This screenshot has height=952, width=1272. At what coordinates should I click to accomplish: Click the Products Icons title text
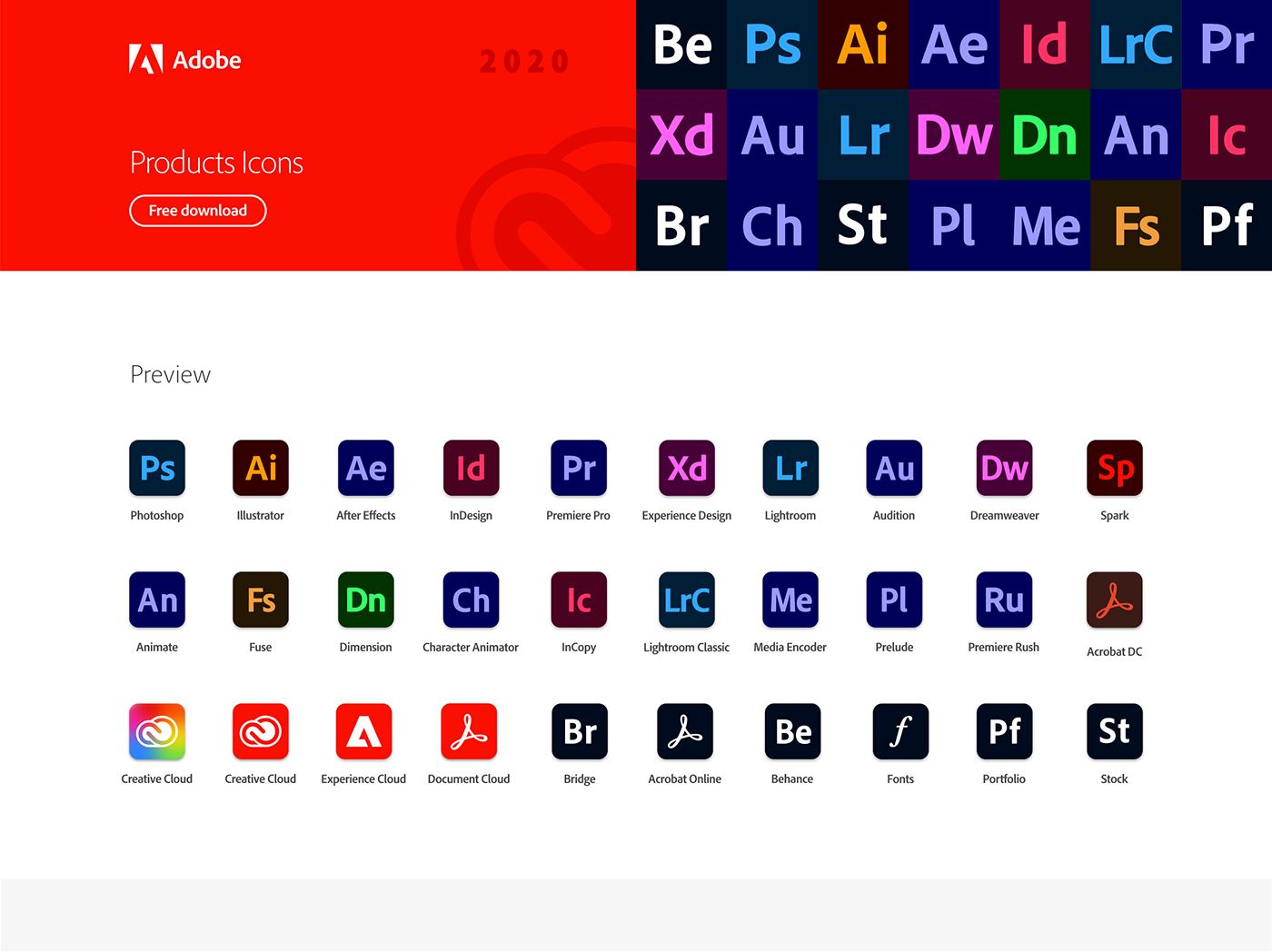click(x=216, y=163)
